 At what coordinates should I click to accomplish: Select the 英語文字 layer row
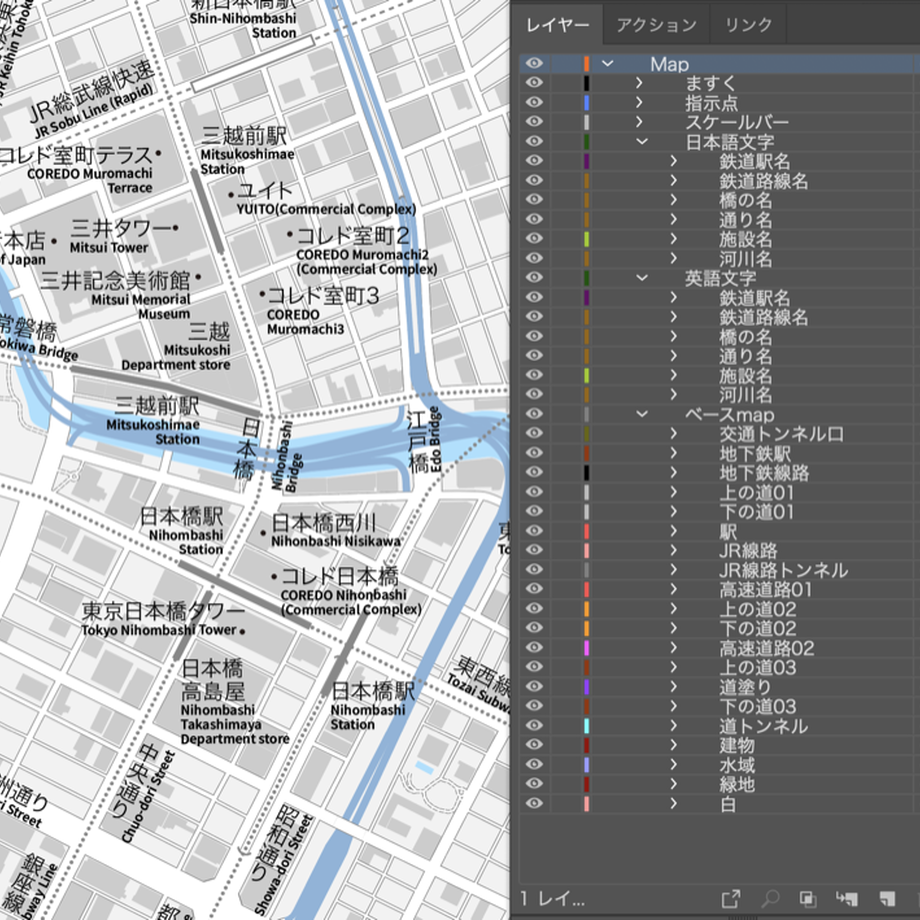[719, 278]
